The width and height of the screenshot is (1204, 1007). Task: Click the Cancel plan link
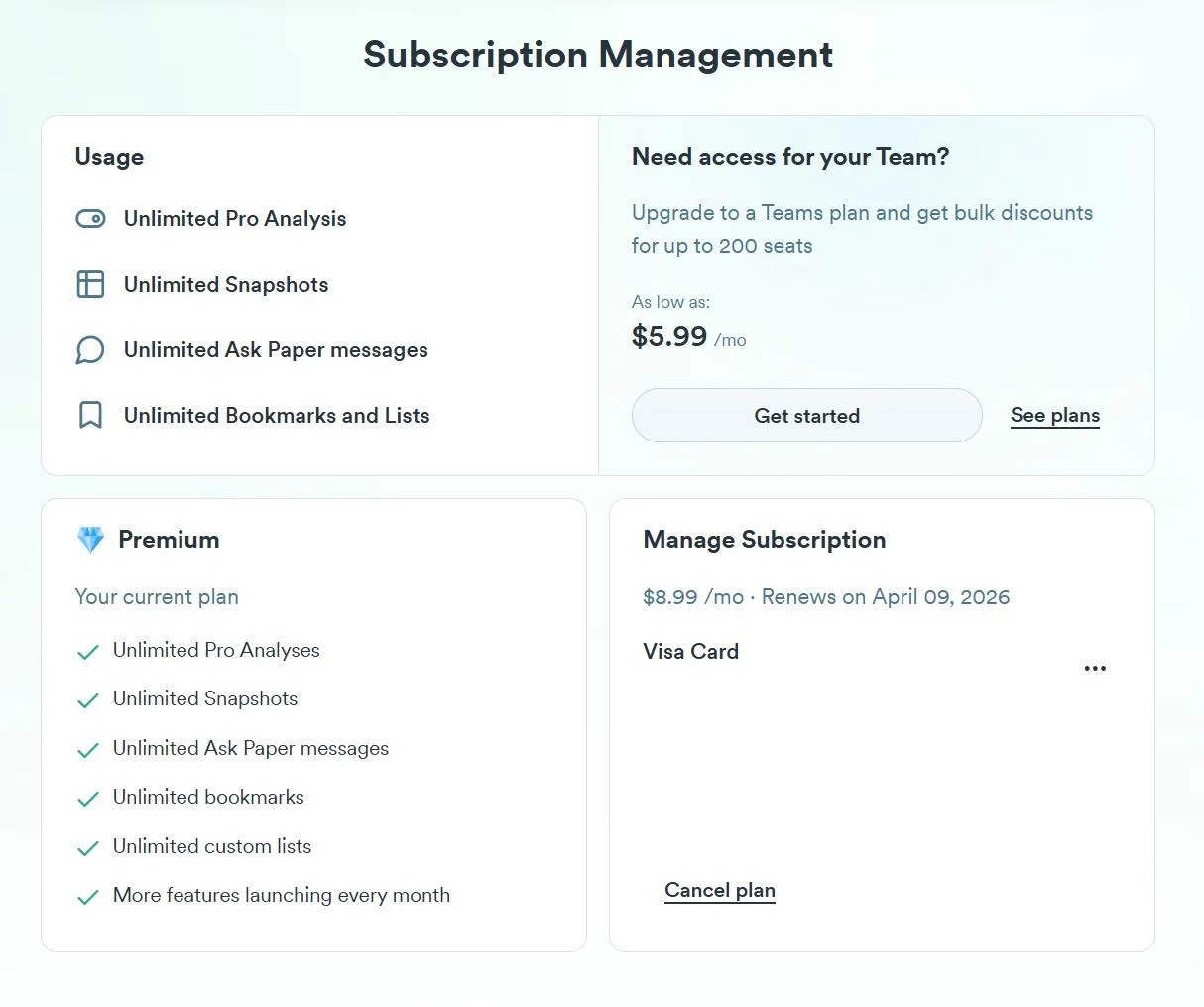point(720,890)
